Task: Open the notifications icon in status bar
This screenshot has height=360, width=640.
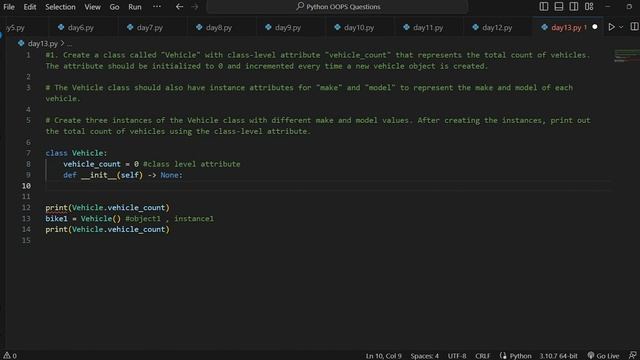Action: pyautogui.click(x=633, y=356)
